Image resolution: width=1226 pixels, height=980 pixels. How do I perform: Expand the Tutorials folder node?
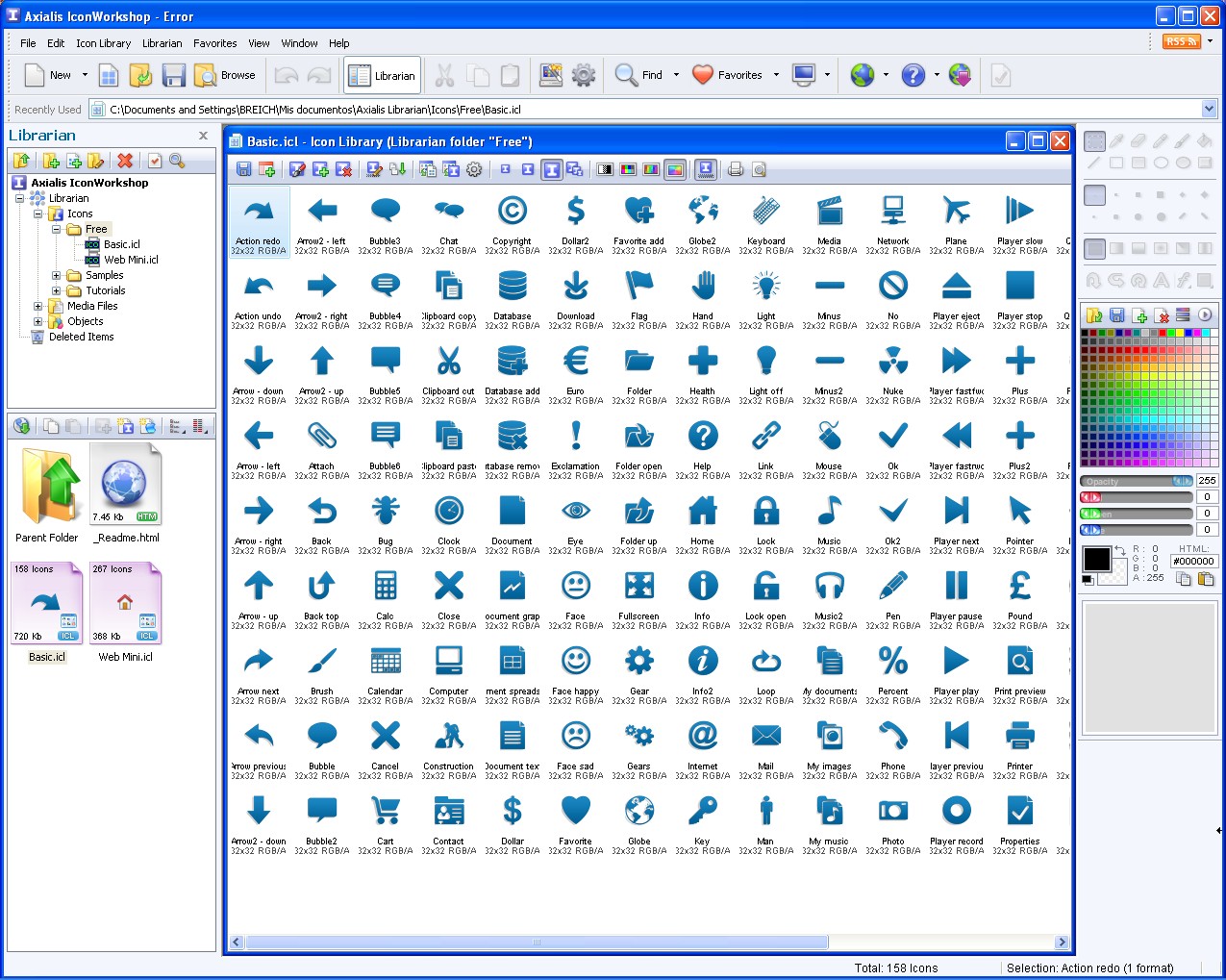(x=56, y=290)
